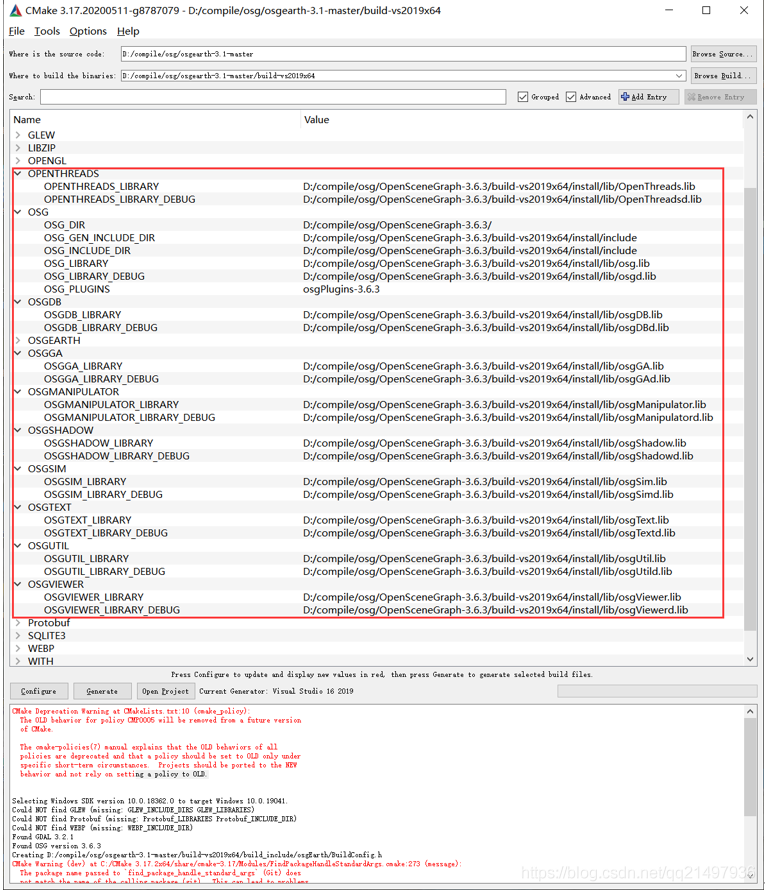
Task: Click the Add Entry button
Action: pos(649,97)
